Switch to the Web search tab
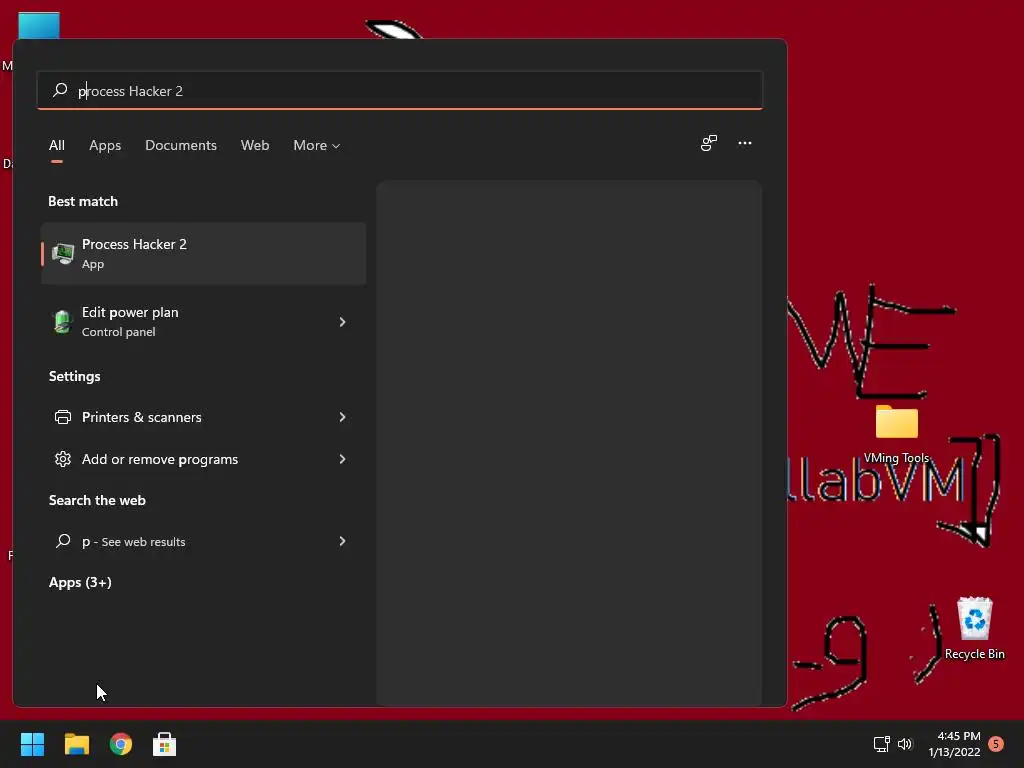Viewport: 1024px width, 768px height. pos(255,145)
